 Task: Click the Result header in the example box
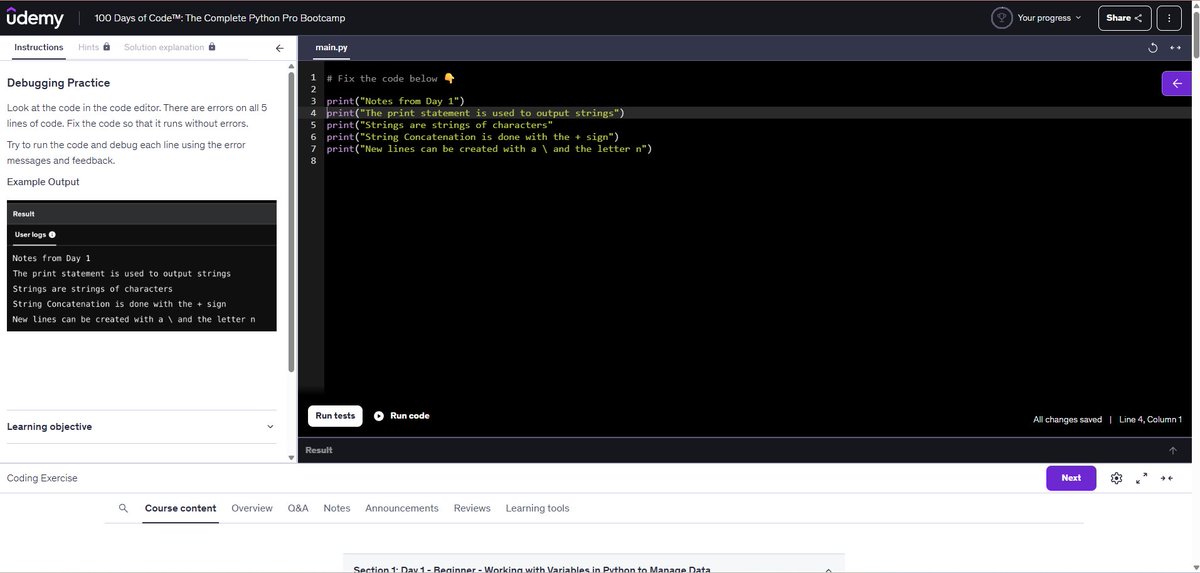click(23, 214)
